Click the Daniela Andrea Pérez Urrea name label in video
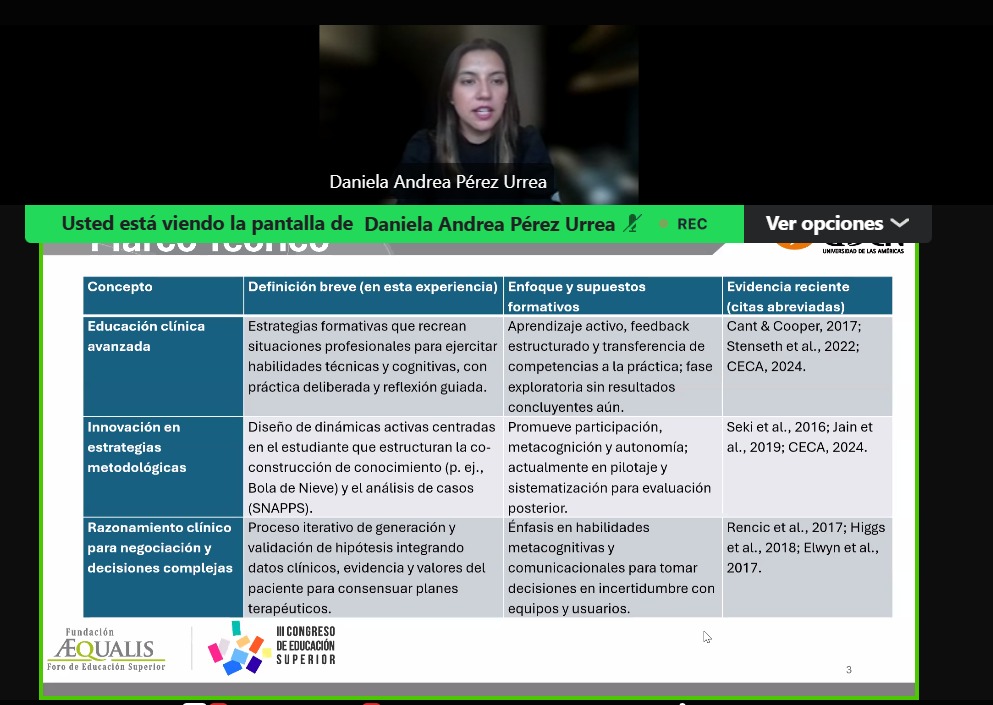993x705 pixels. click(x=438, y=182)
